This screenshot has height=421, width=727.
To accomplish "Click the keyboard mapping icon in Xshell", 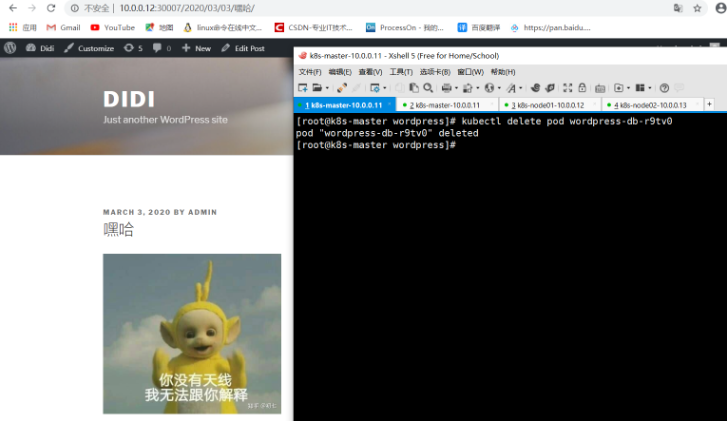I will tap(600, 88).
